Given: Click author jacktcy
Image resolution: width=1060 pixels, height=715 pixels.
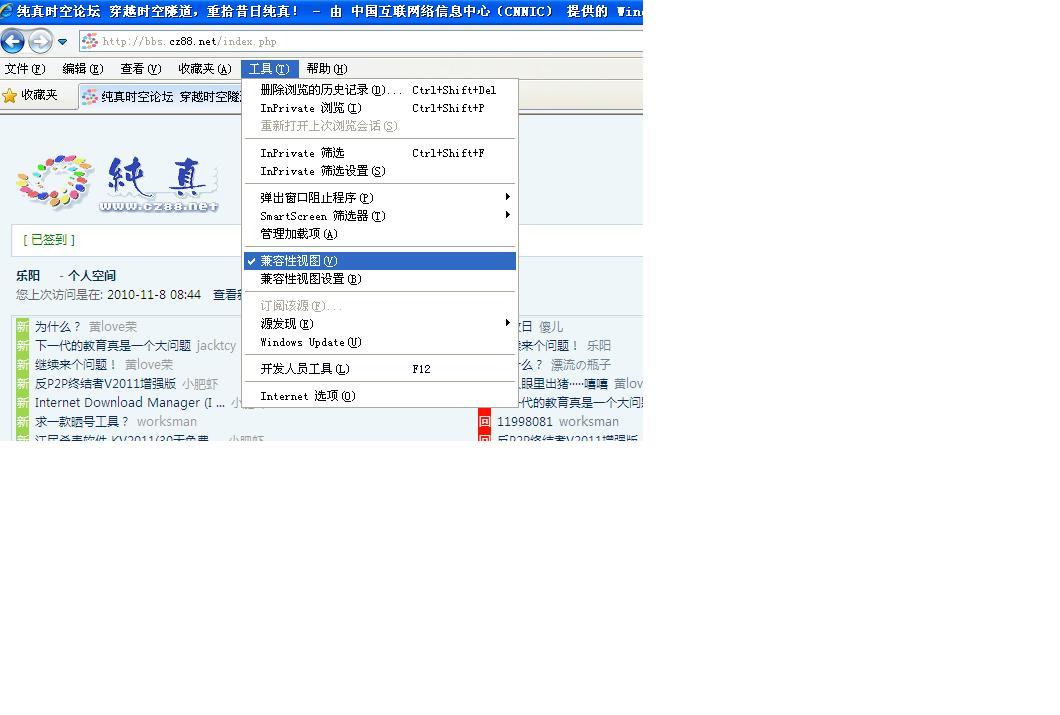Looking at the screenshot, I should 216,345.
